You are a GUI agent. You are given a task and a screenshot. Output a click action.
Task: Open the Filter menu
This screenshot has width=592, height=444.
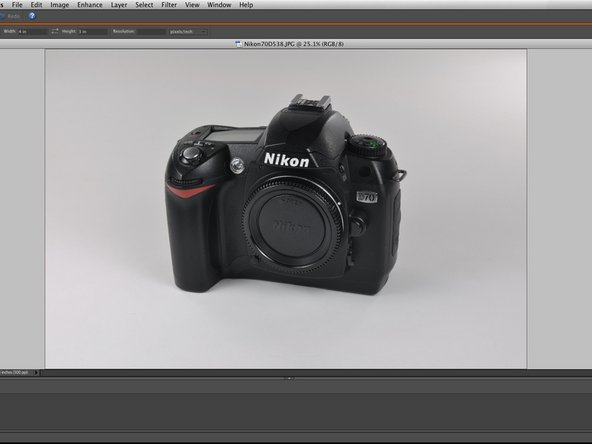point(169,5)
